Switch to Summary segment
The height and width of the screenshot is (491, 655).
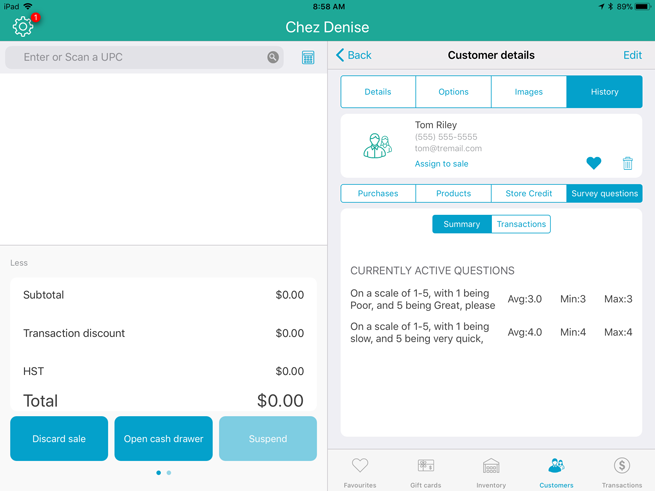click(x=462, y=224)
